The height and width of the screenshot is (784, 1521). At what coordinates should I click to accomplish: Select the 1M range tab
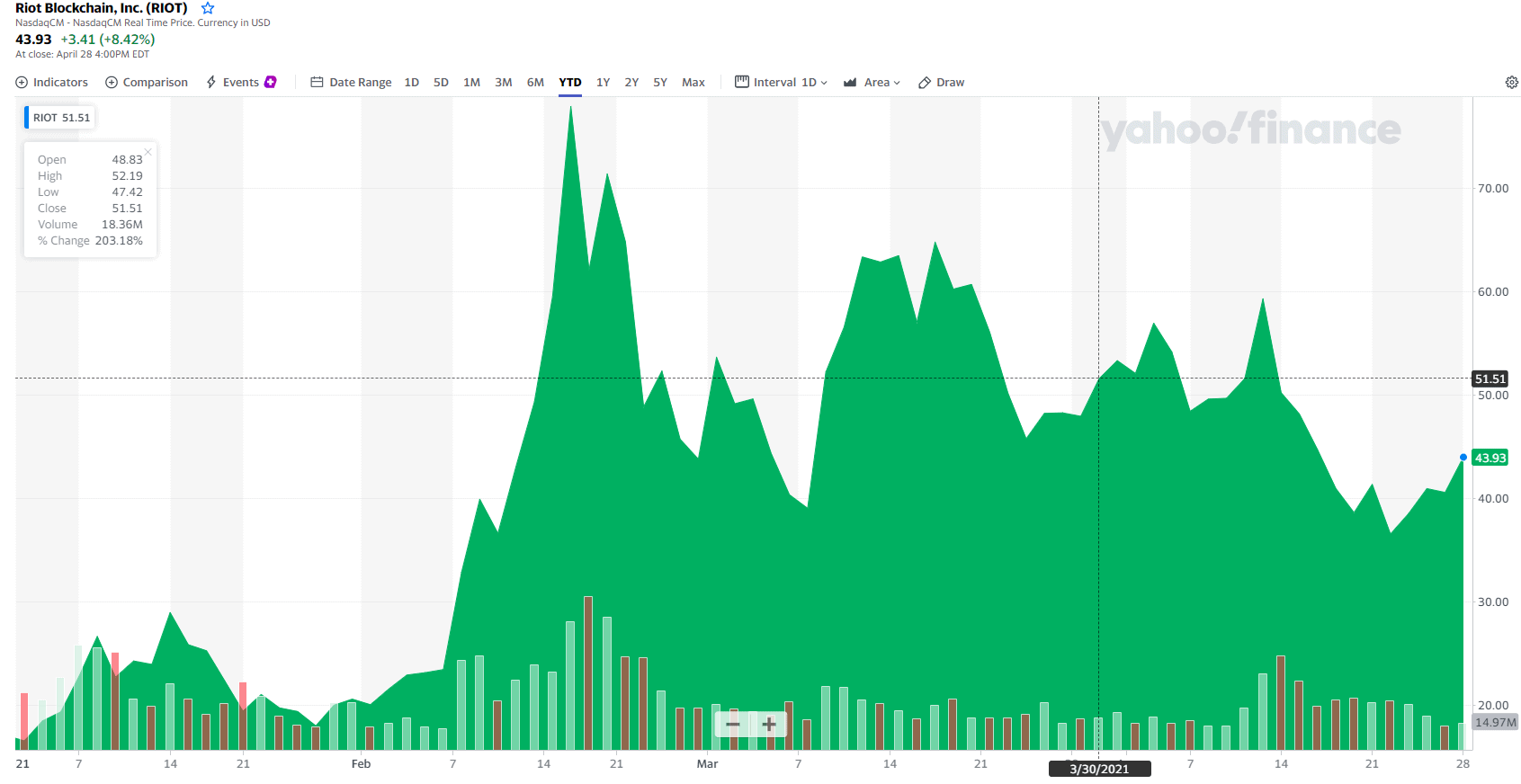click(x=471, y=82)
